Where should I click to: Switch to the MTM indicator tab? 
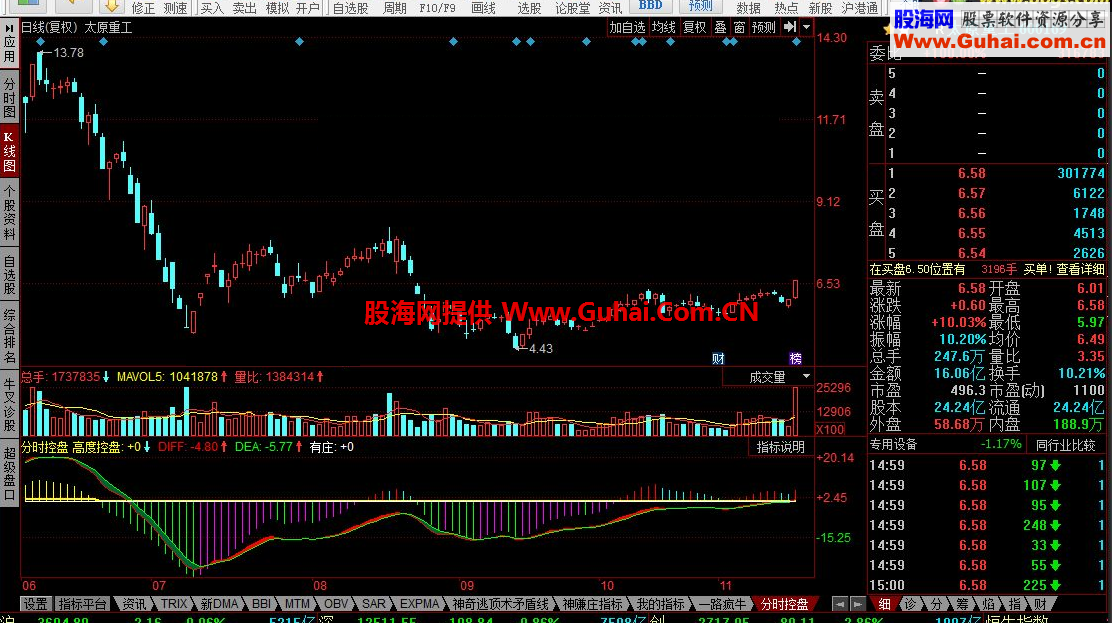click(297, 604)
